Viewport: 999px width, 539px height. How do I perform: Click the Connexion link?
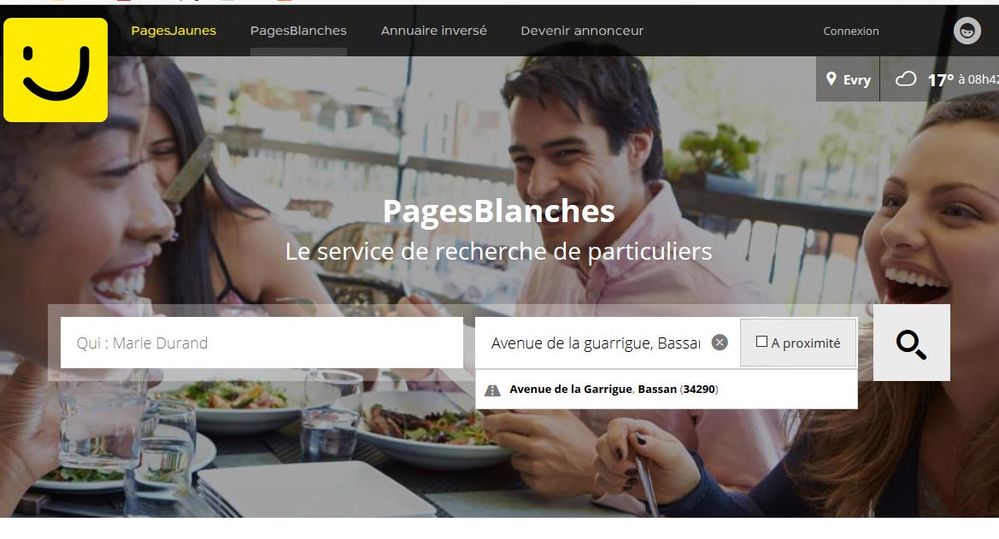(x=851, y=31)
